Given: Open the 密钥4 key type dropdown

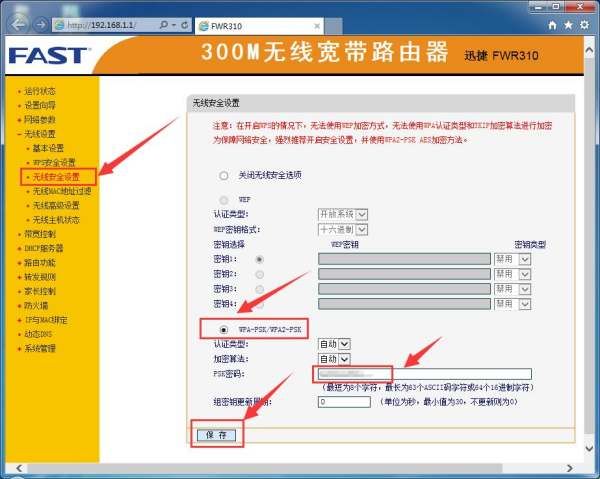Looking at the screenshot, I should tap(512, 304).
